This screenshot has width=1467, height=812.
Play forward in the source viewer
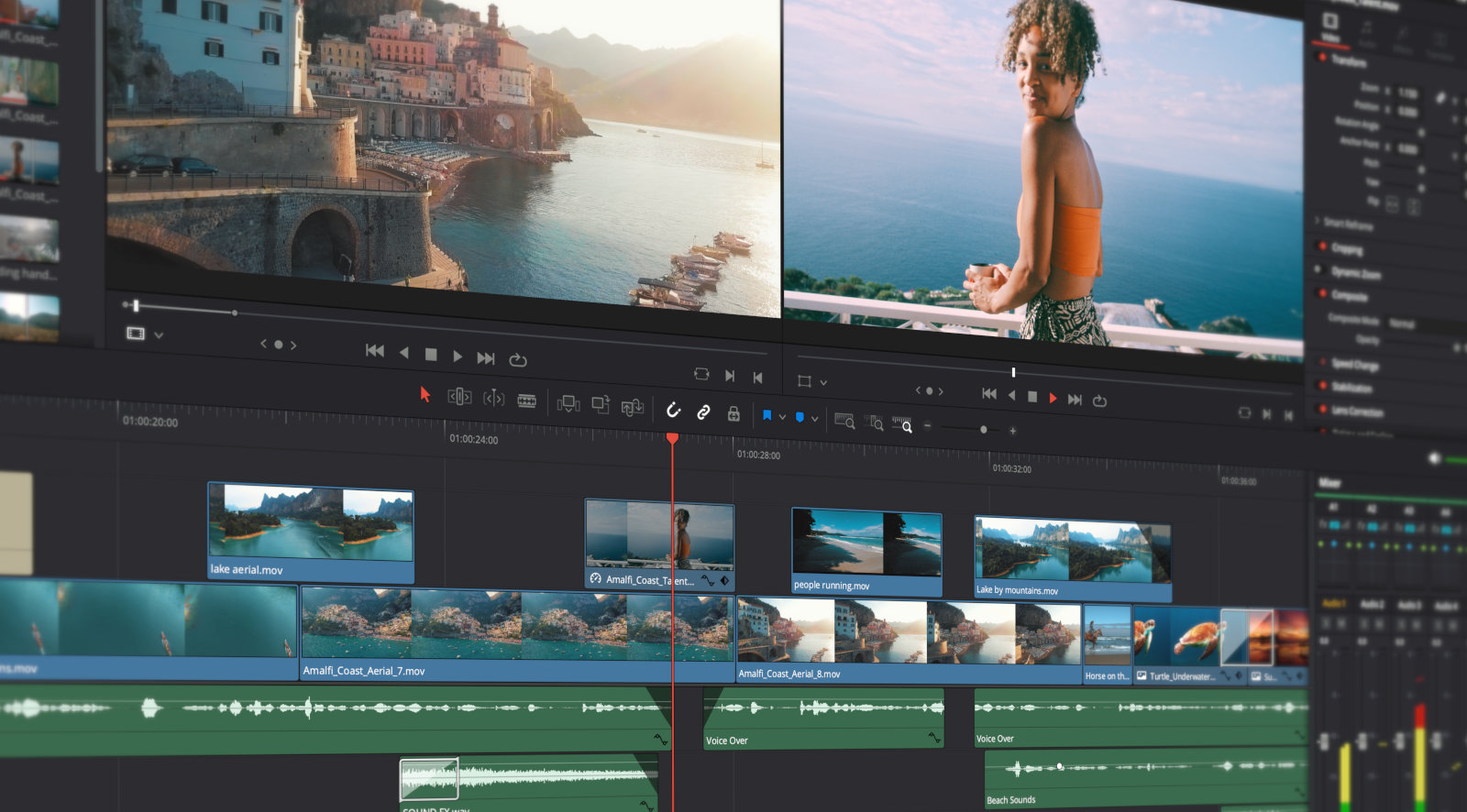click(458, 356)
